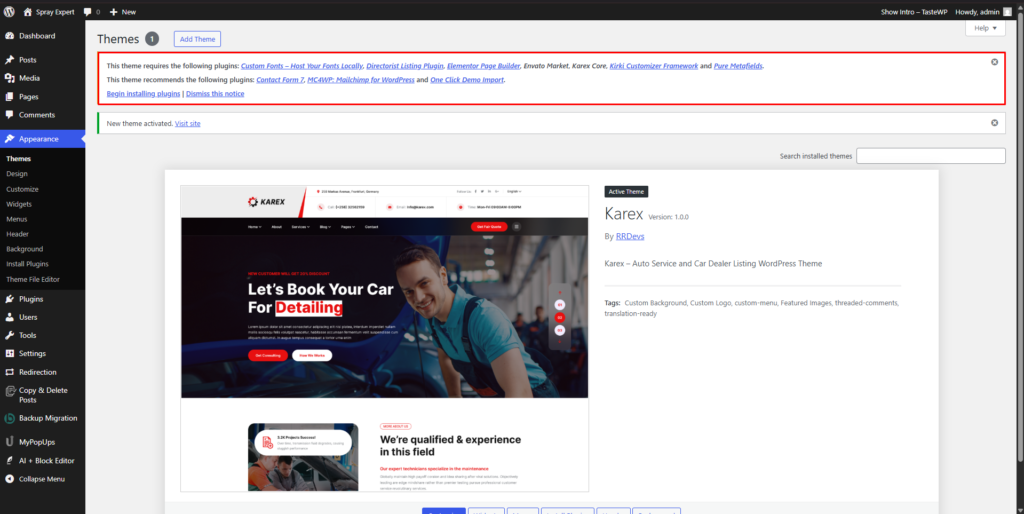
Task: Open the Plugins menu
Action: click(31, 299)
